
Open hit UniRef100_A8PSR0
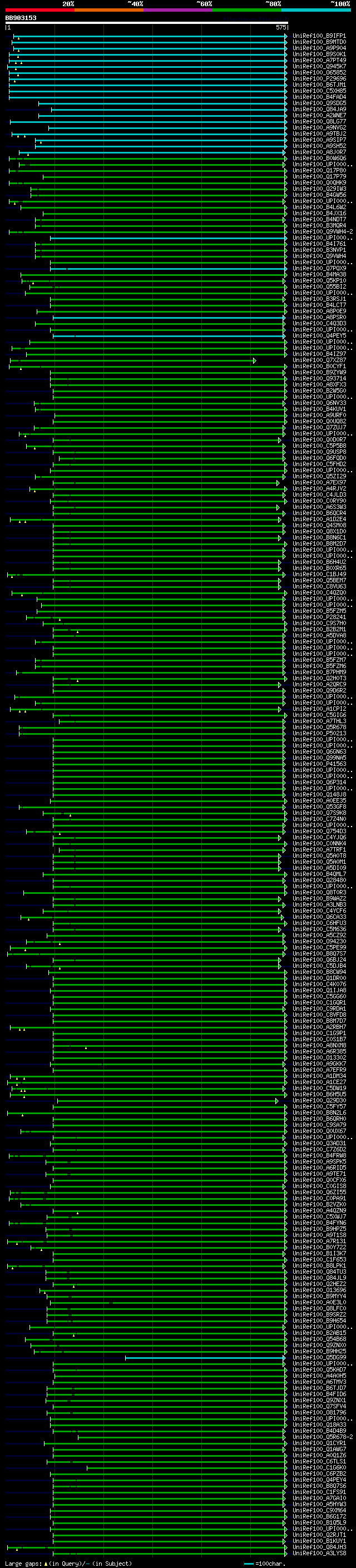pyautogui.click(x=319, y=318)
